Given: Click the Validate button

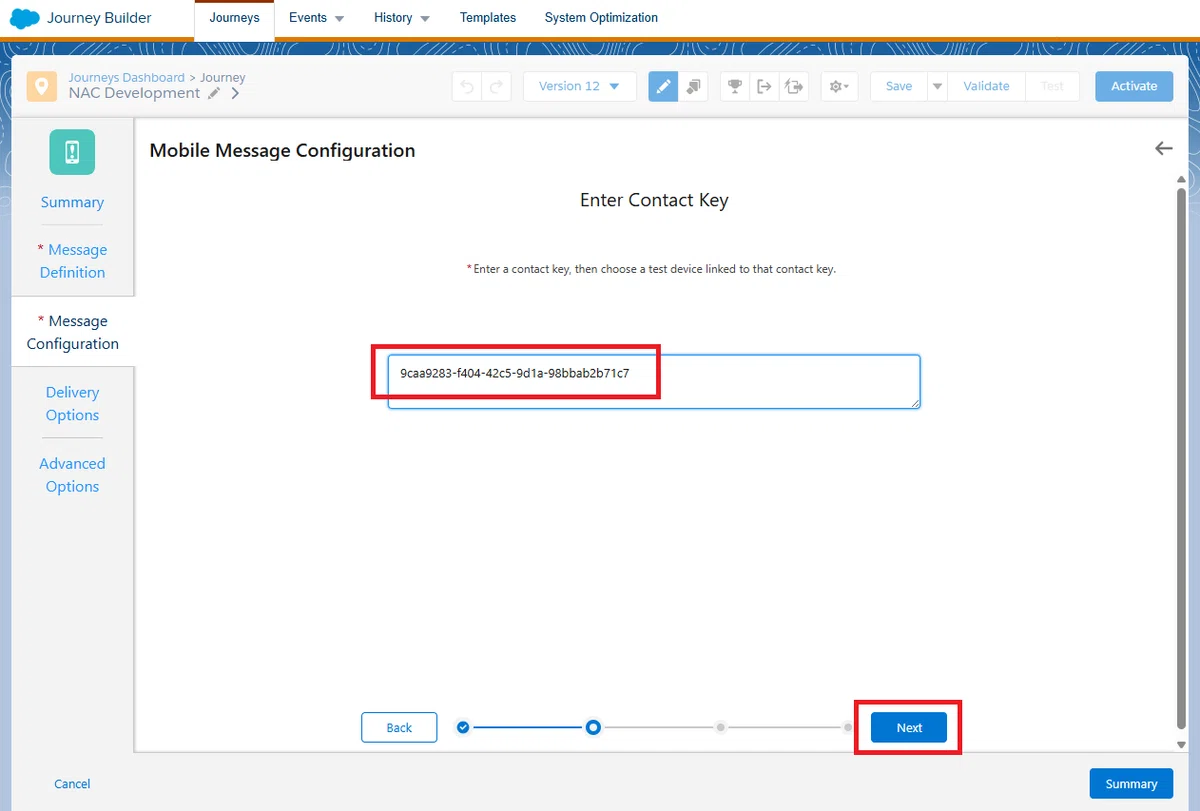Looking at the screenshot, I should (x=986, y=86).
